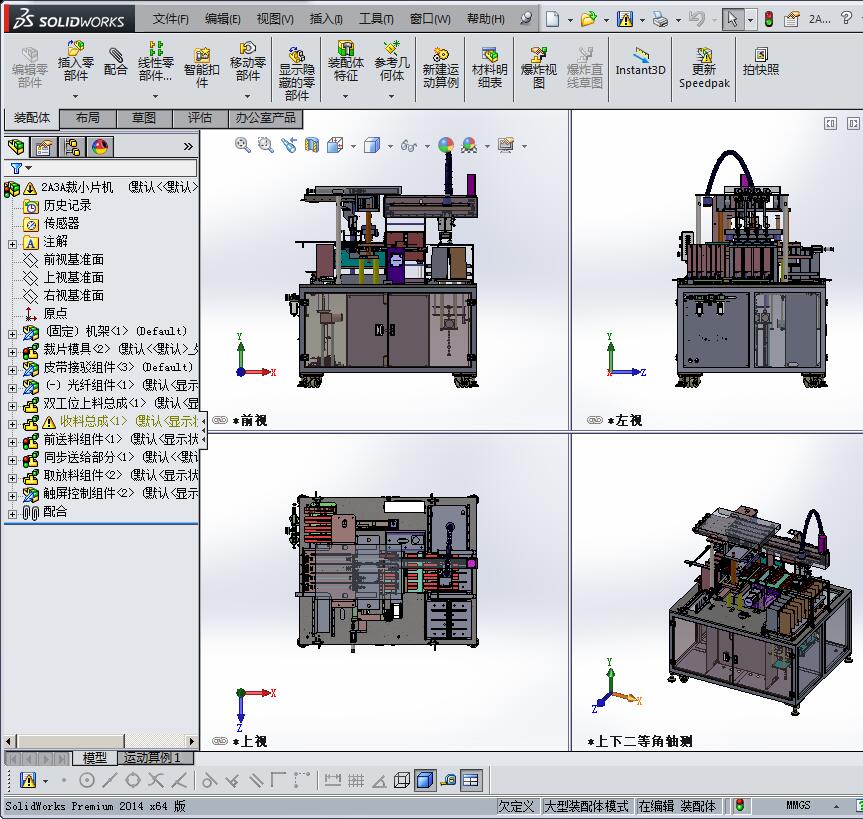Image resolution: width=863 pixels, height=819 pixels.
Task: Expand 配合 mates folder node
Action: (12, 514)
